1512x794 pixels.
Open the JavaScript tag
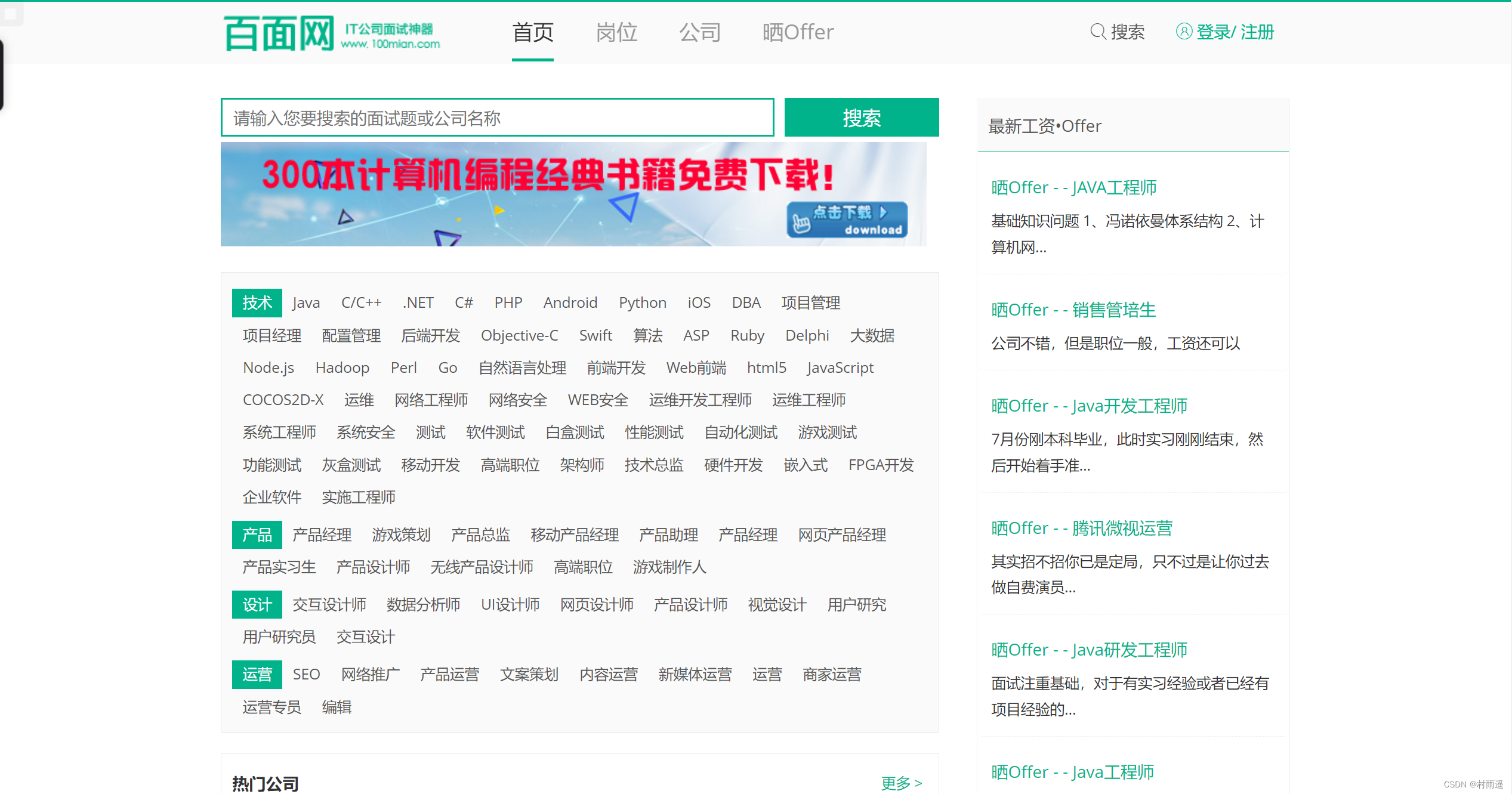(x=840, y=368)
